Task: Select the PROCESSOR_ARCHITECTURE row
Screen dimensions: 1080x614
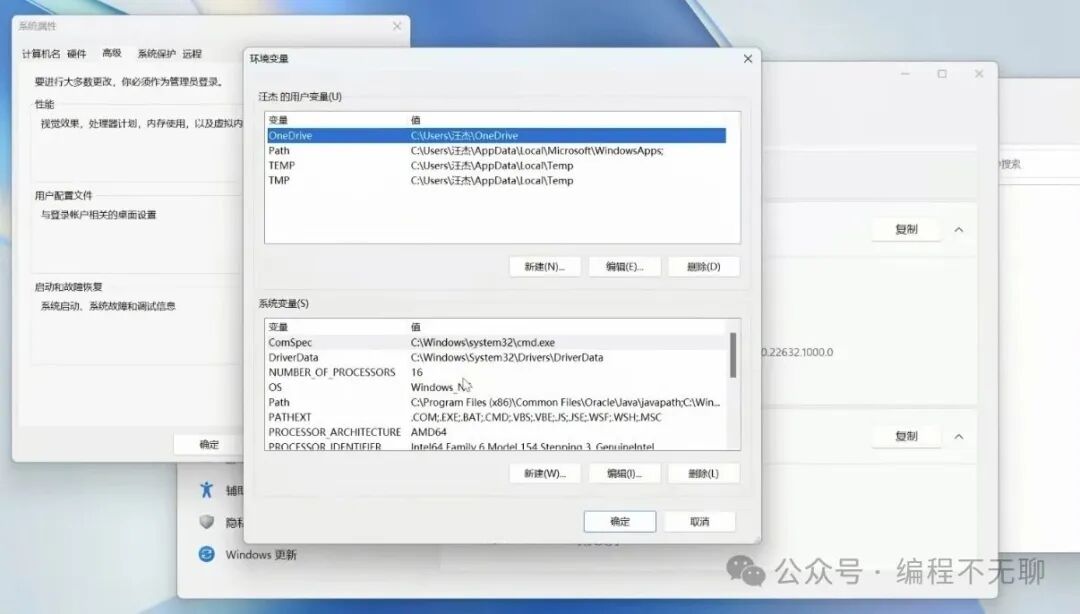Action: click(496, 432)
